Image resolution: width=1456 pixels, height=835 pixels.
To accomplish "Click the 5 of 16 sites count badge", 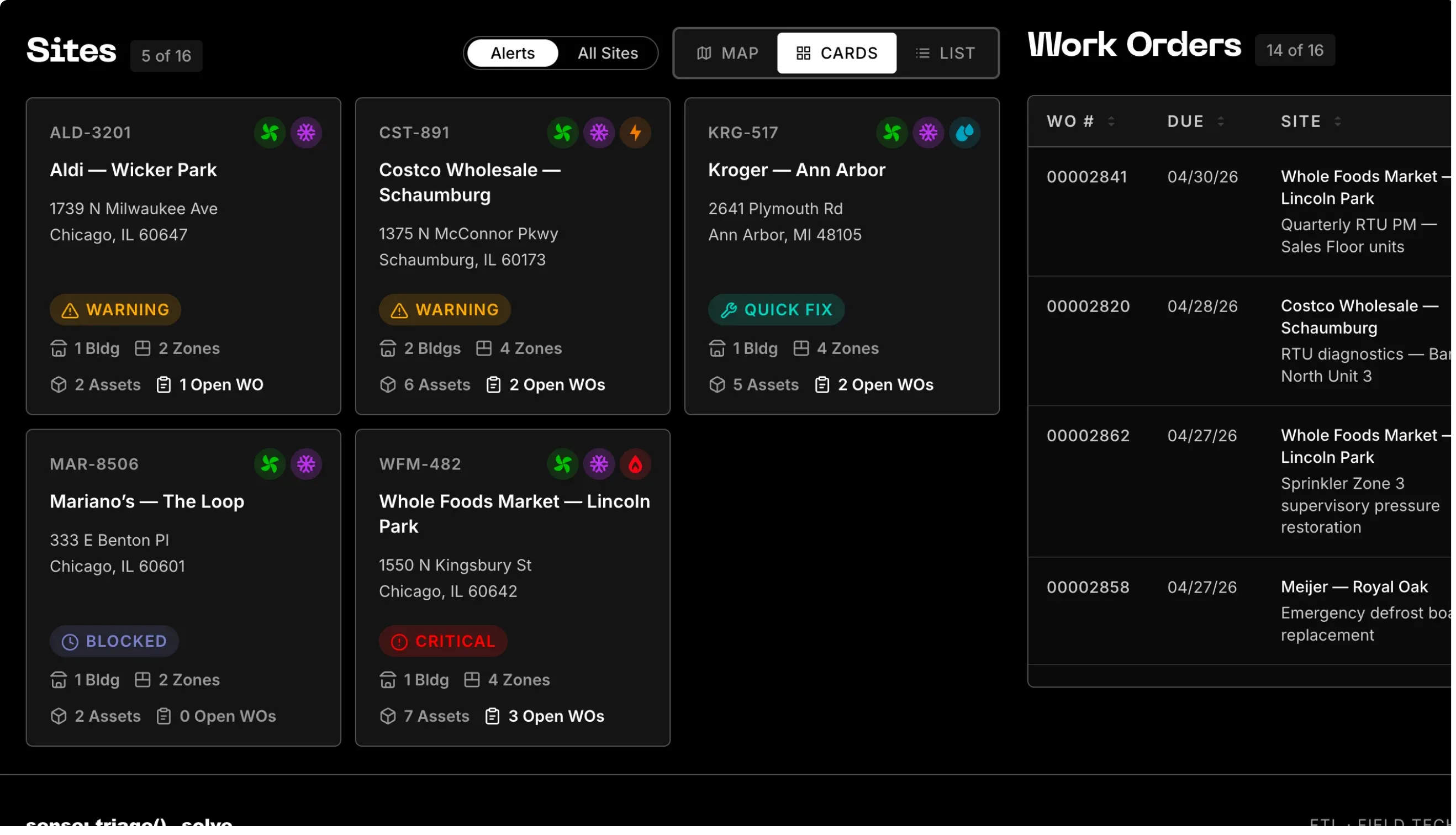I will click(167, 56).
